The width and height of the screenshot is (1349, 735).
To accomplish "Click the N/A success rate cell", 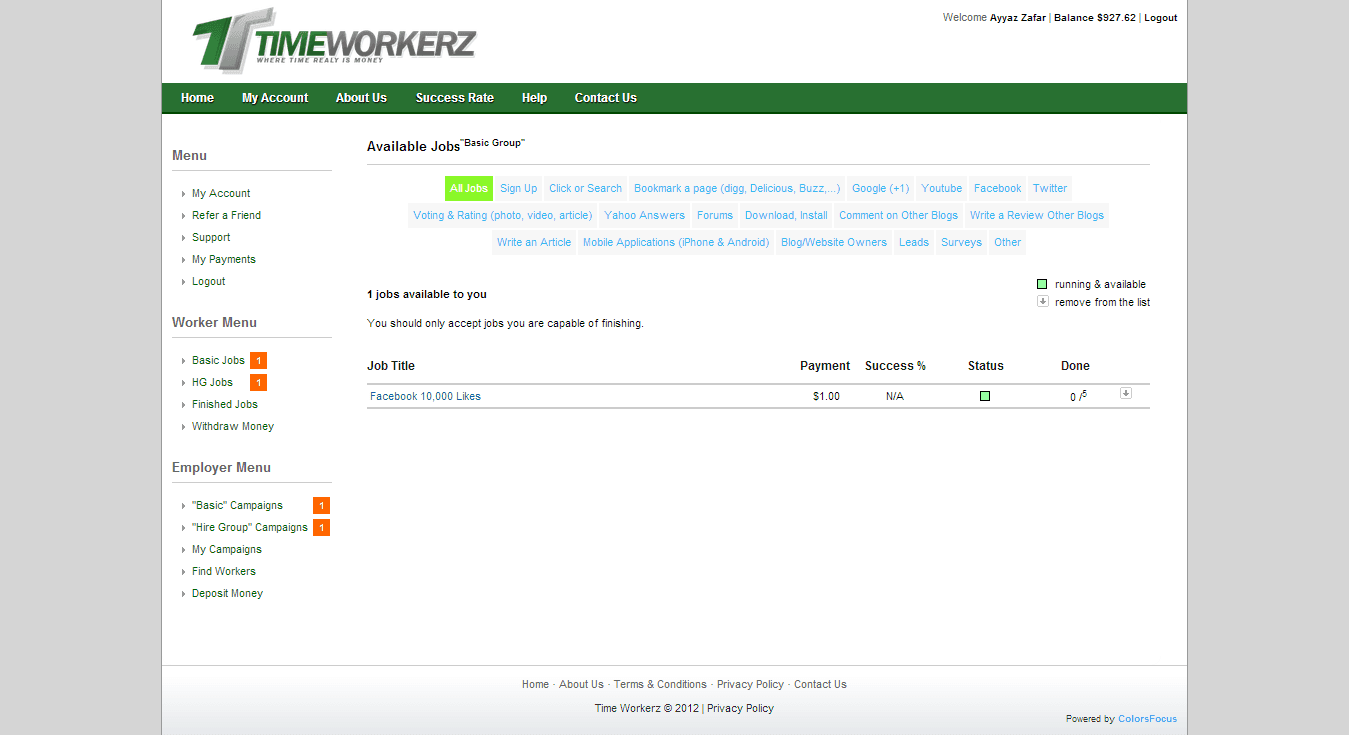I will 894,397.
